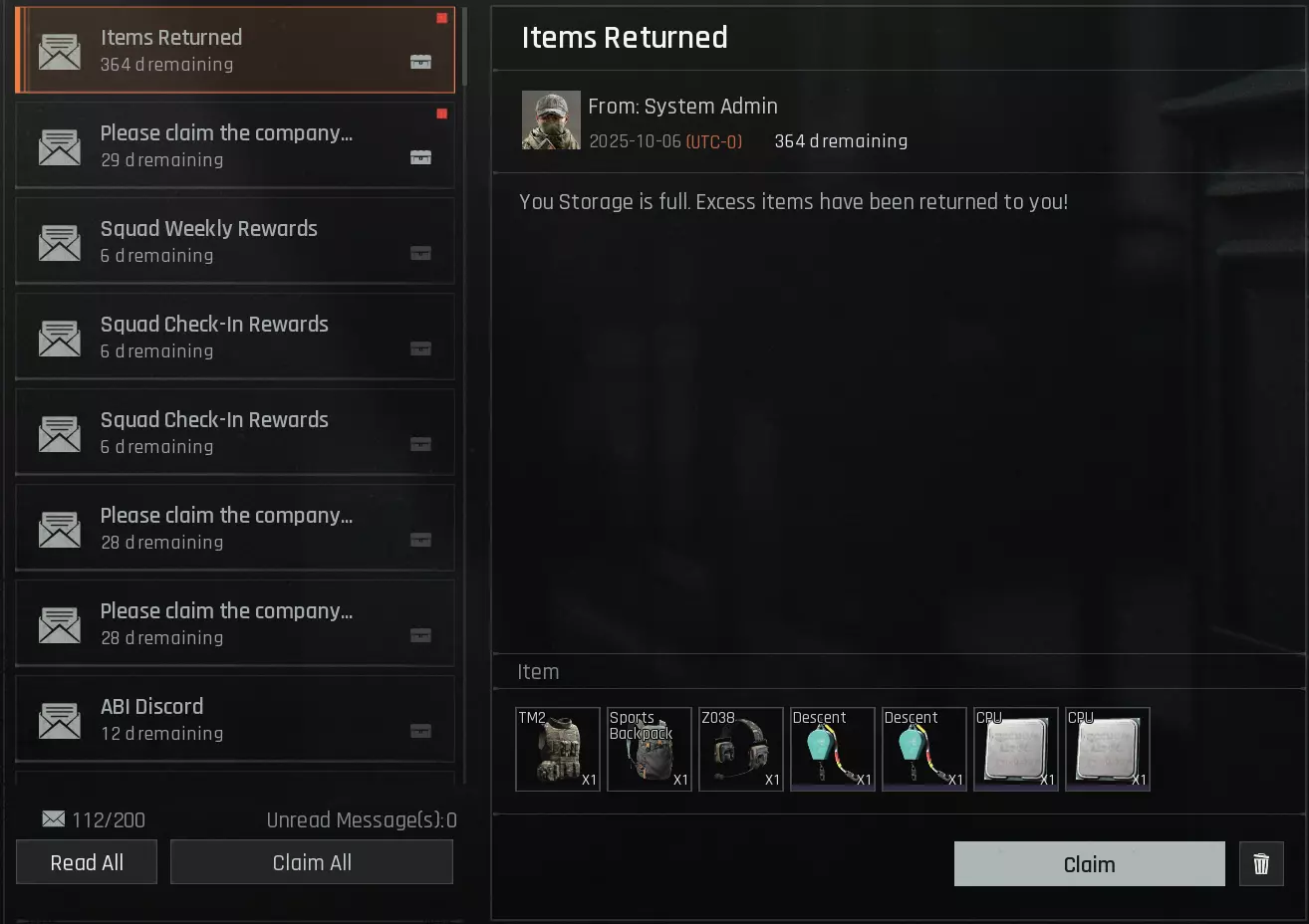The height and width of the screenshot is (924, 1309).
Task: Click the Claim All button
Action: (x=312, y=862)
